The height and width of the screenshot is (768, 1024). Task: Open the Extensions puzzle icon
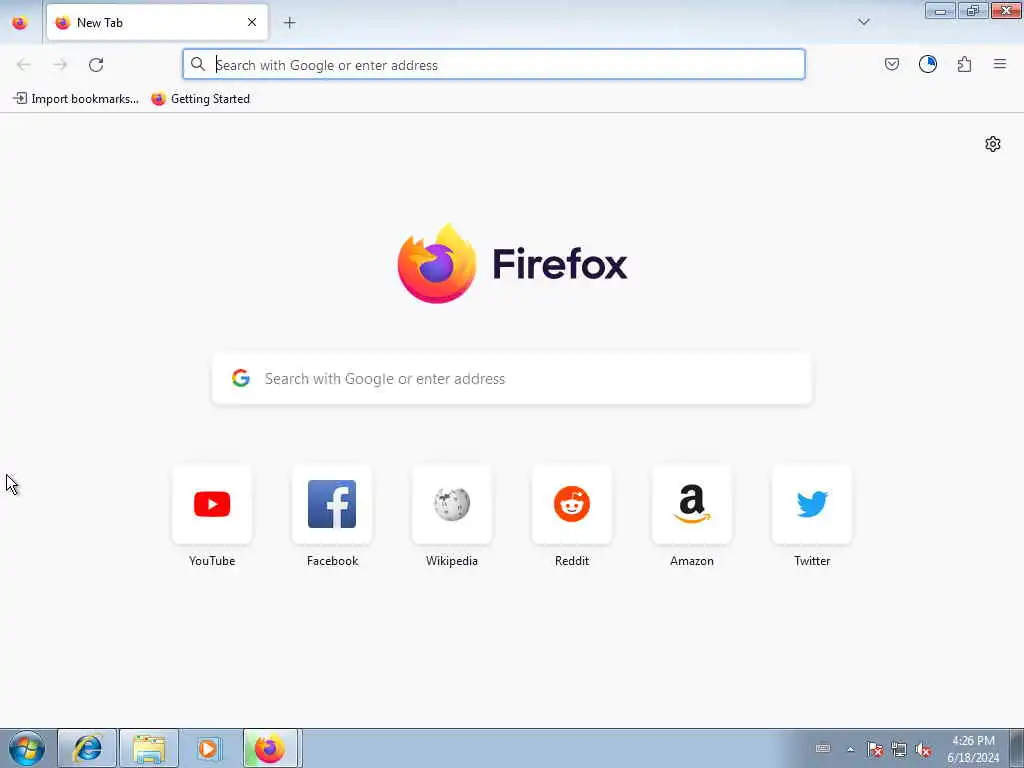coord(964,64)
